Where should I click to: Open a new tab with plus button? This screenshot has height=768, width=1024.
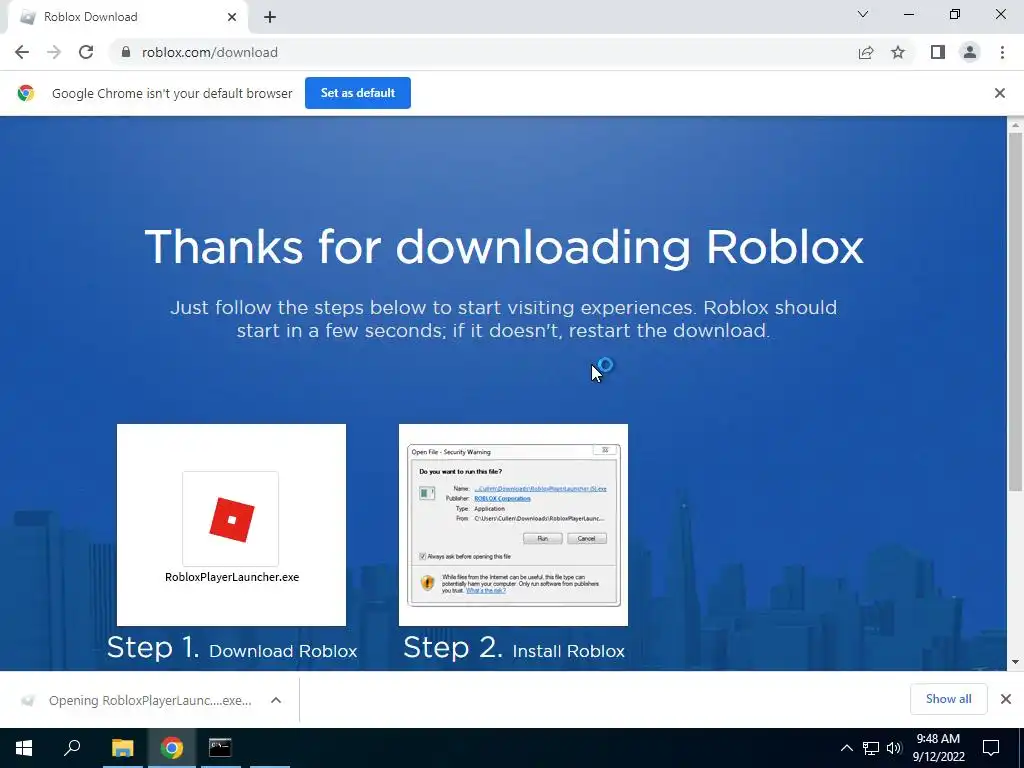[x=270, y=17]
